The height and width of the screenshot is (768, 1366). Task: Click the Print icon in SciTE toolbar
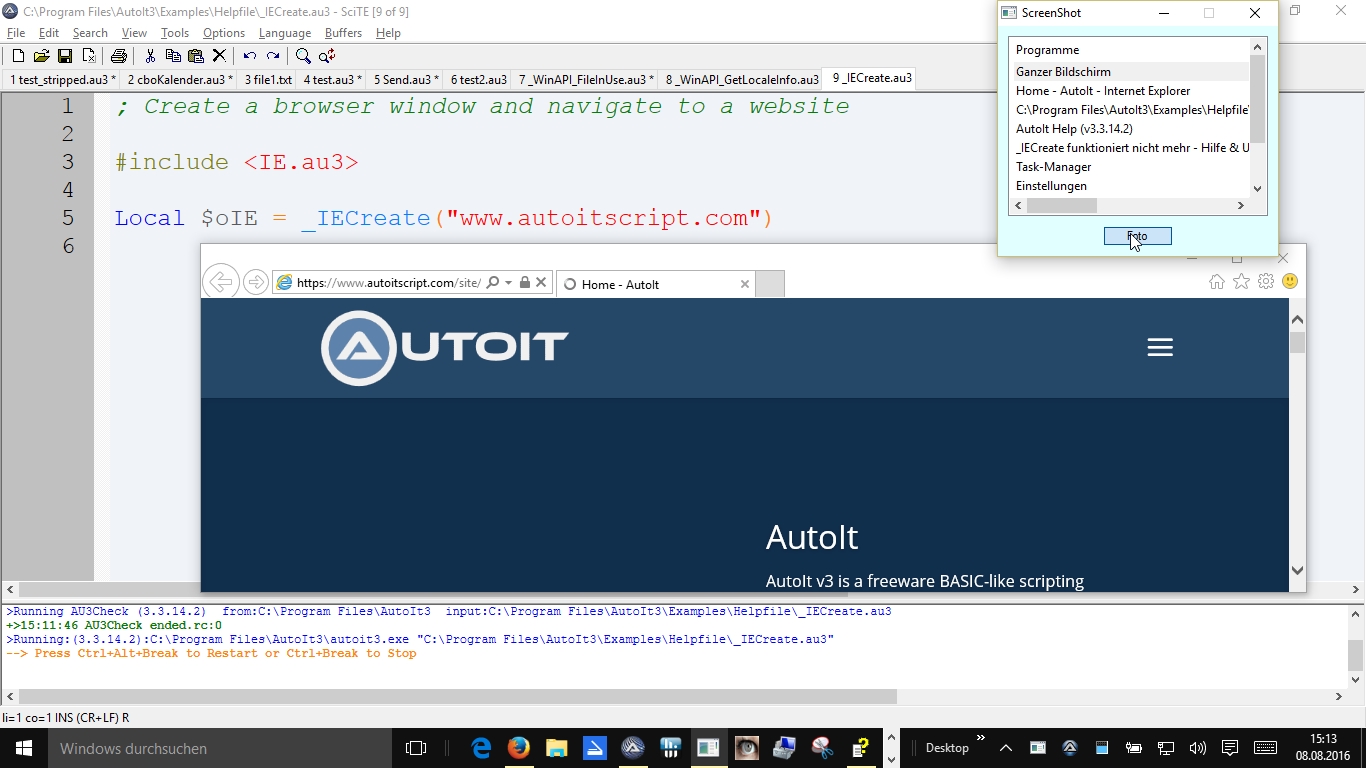(x=118, y=56)
